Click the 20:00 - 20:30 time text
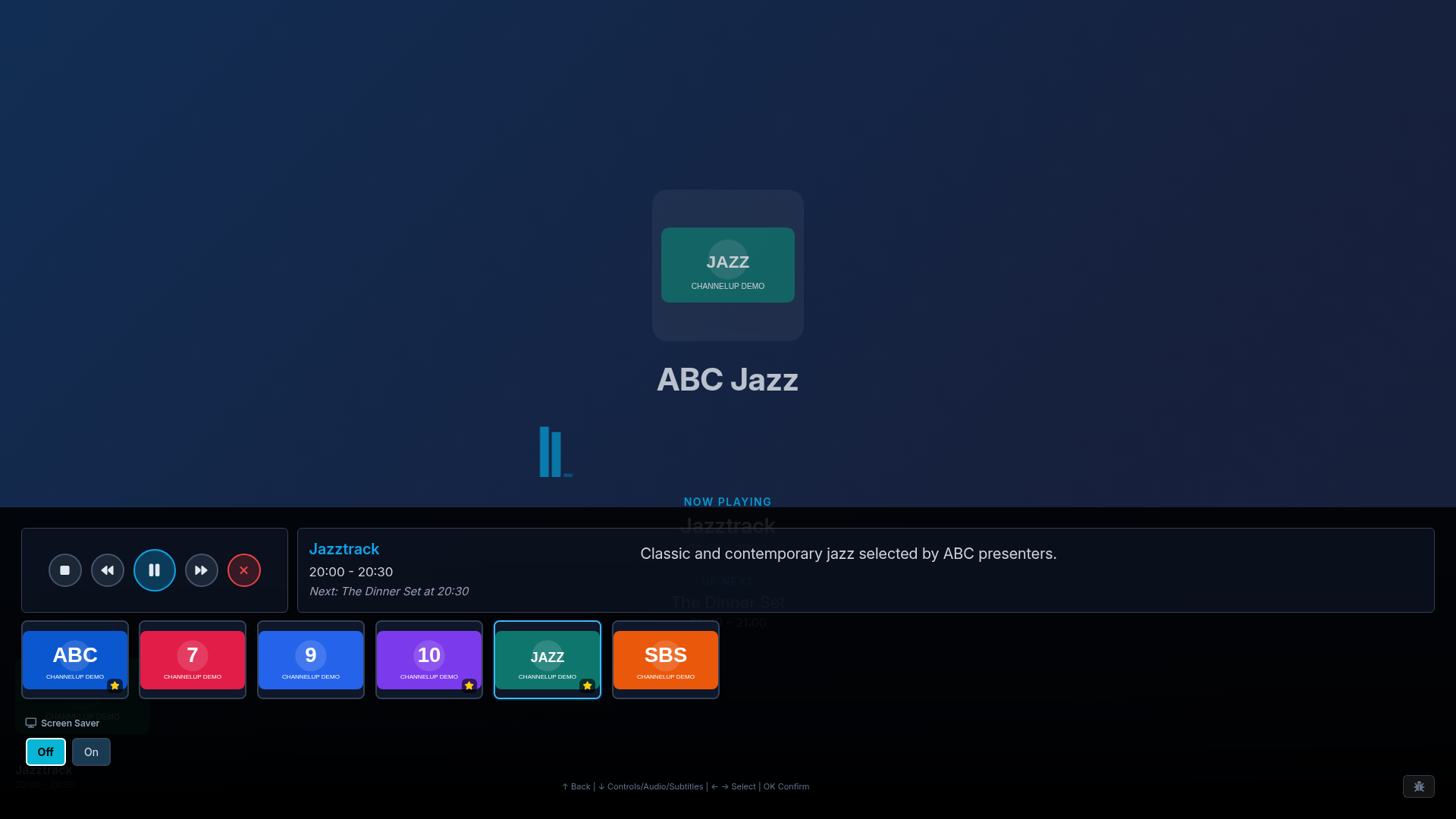The height and width of the screenshot is (819, 1456). (x=351, y=572)
